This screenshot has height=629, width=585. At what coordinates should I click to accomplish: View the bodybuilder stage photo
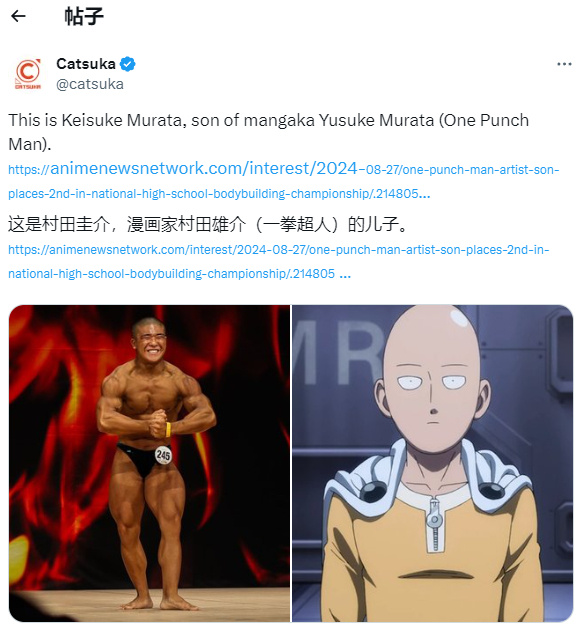[149, 463]
